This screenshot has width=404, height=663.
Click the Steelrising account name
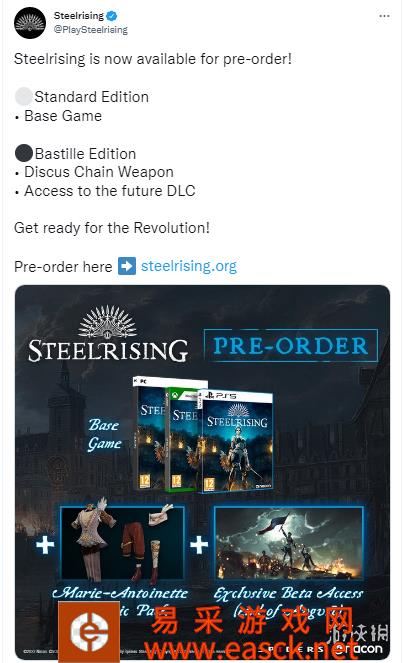tap(79, 16)
